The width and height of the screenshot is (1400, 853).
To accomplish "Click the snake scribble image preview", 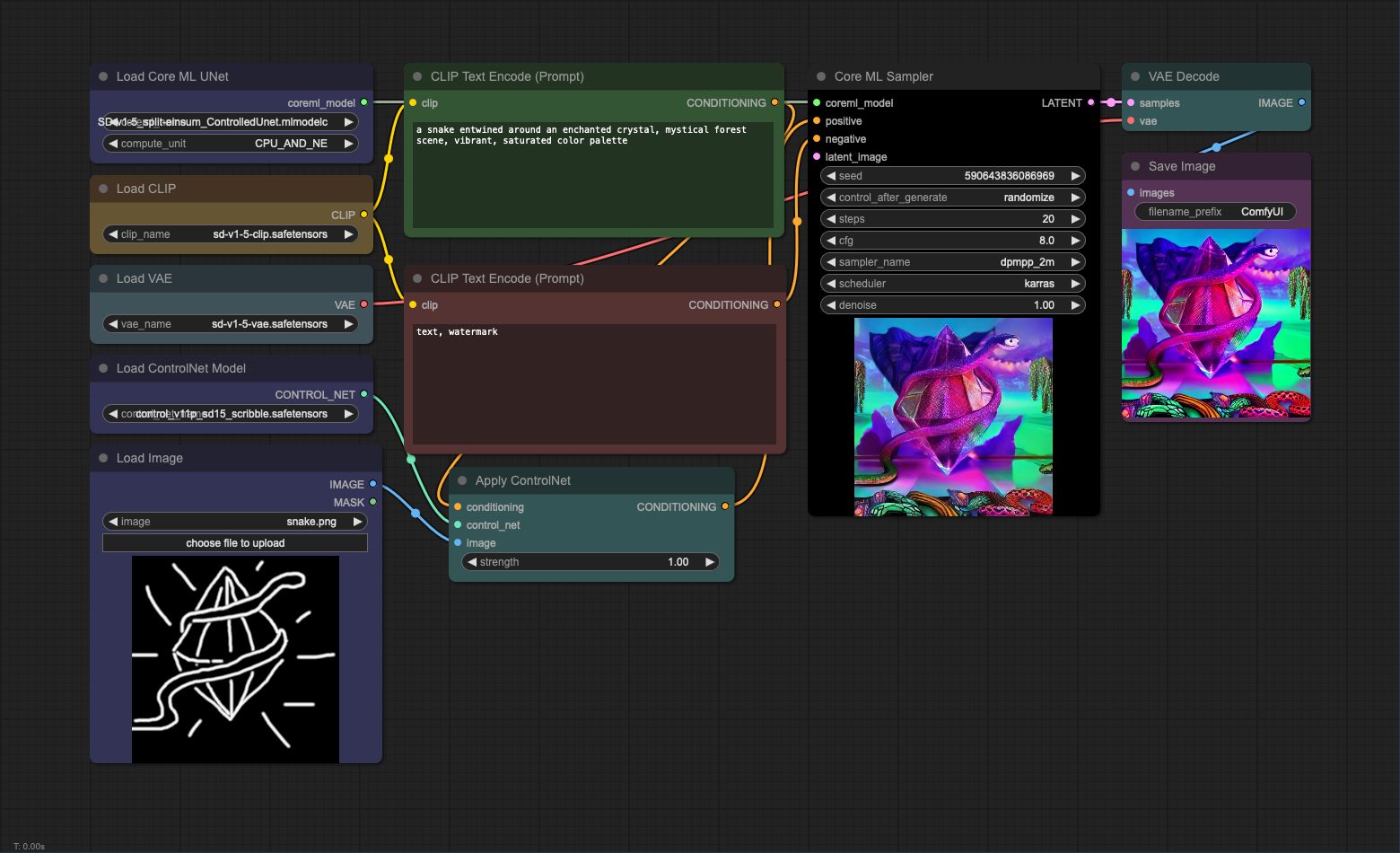I will [235, 660].
